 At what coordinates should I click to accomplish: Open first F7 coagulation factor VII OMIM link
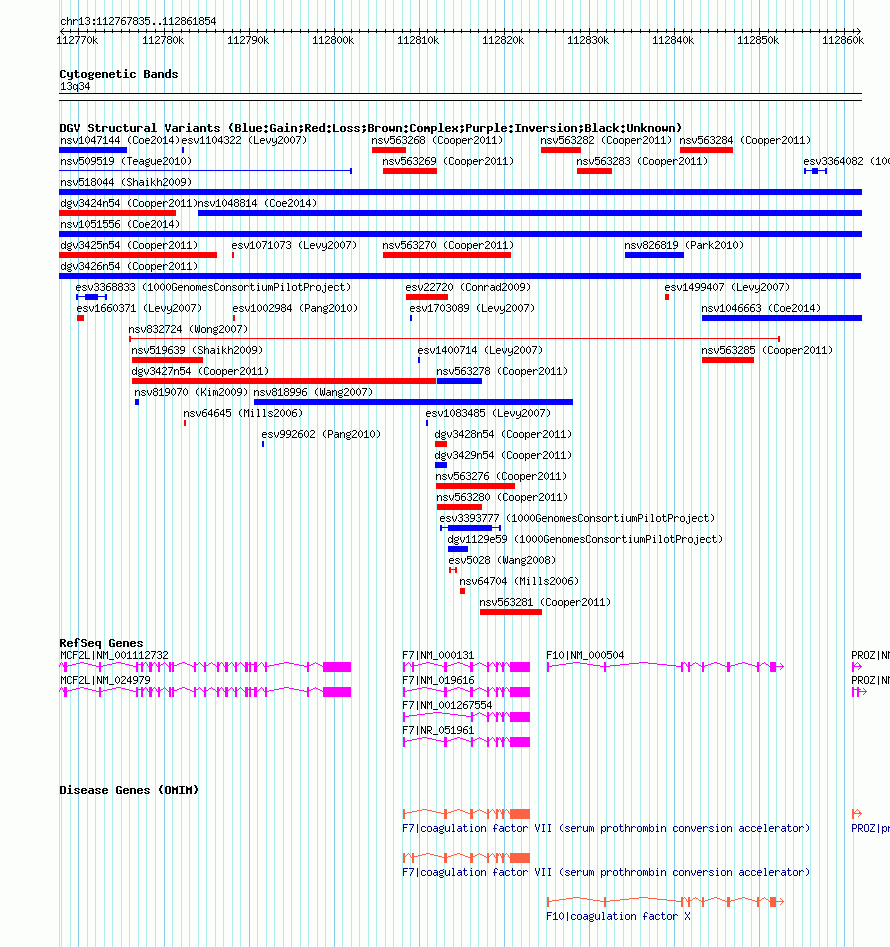[606, 829]
